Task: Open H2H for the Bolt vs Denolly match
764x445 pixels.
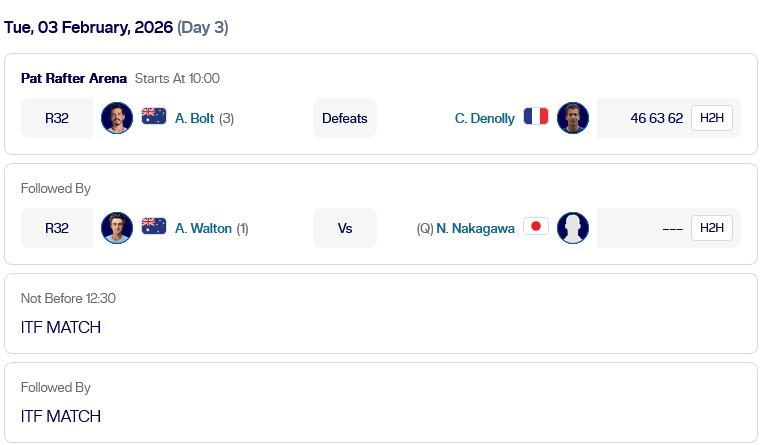Action: point(711,118)
